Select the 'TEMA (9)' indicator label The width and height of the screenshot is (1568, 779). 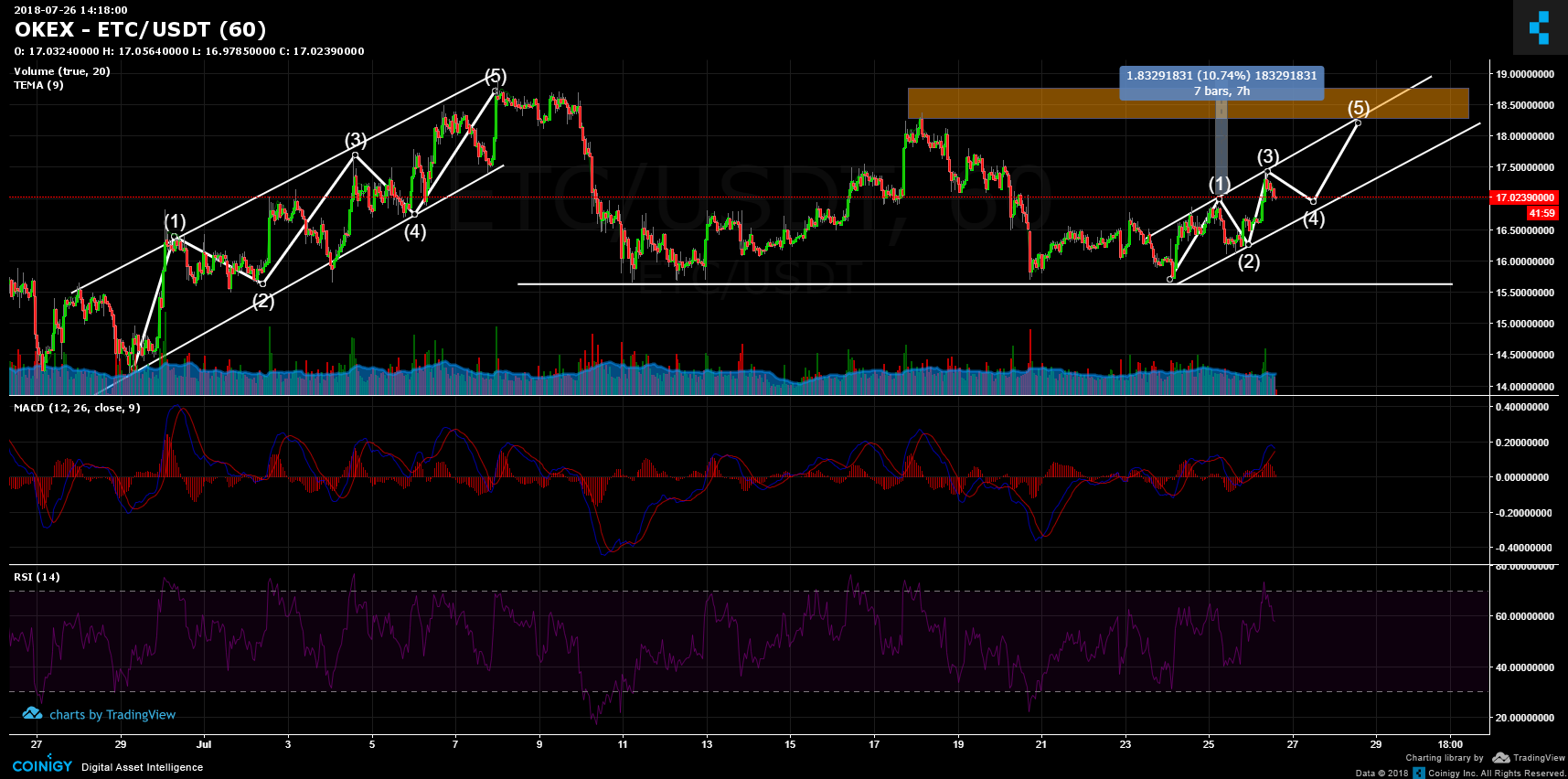click(x=38, y=85)
